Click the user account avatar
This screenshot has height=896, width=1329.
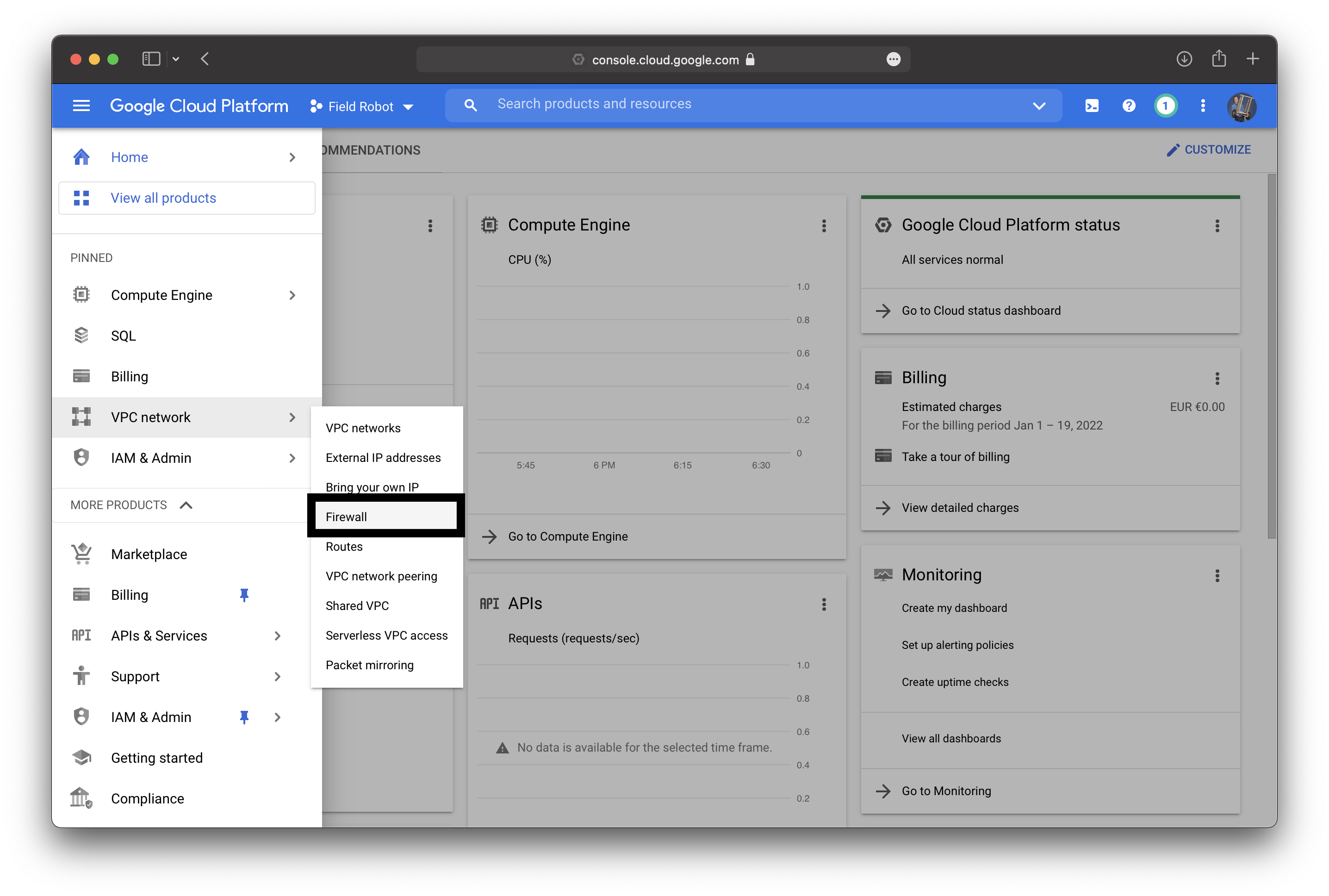(1241, 106)
